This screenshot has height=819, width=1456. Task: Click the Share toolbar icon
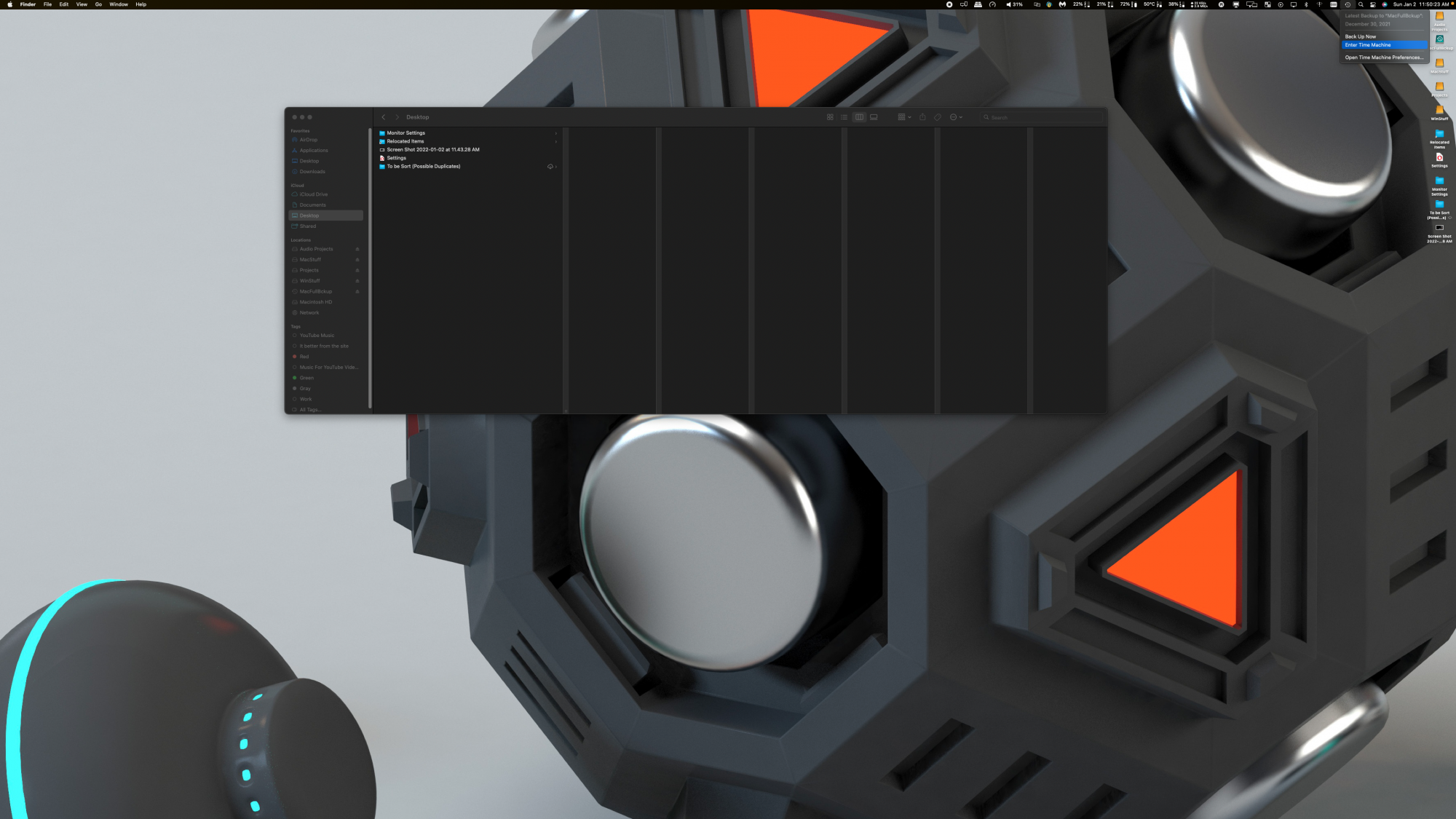[922, 117]
